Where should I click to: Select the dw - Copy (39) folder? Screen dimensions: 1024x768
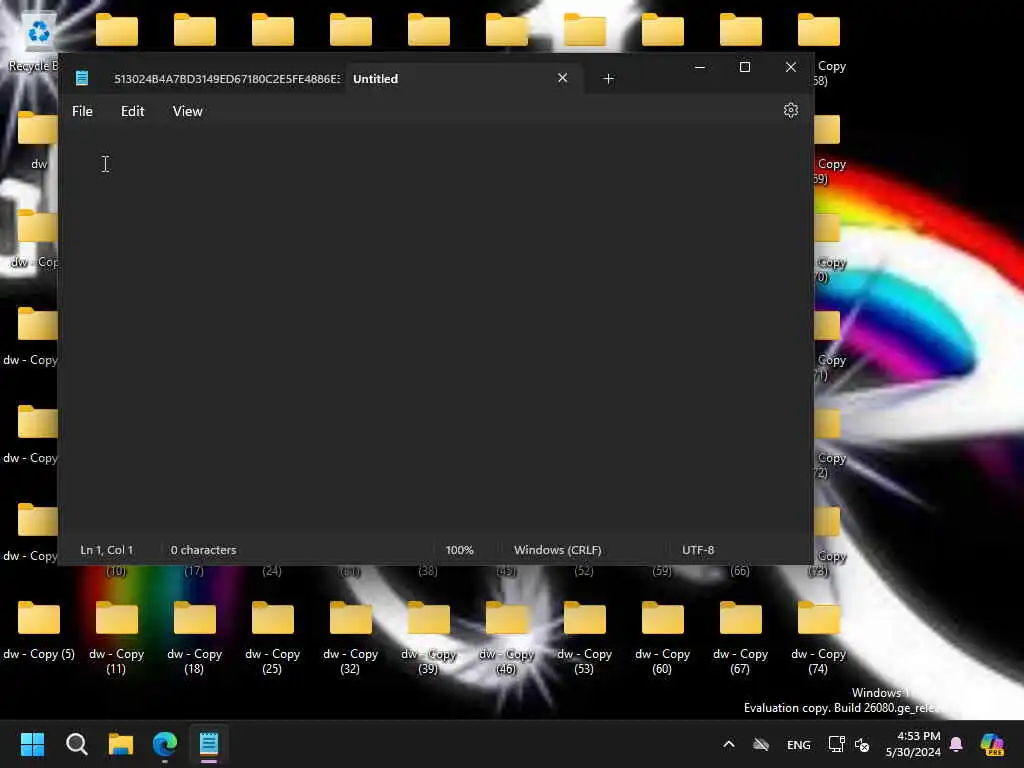coord(428,638)
